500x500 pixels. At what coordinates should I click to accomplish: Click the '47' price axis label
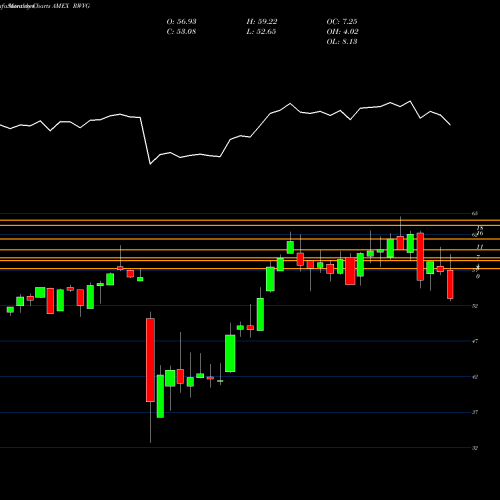tap(475, 341)
